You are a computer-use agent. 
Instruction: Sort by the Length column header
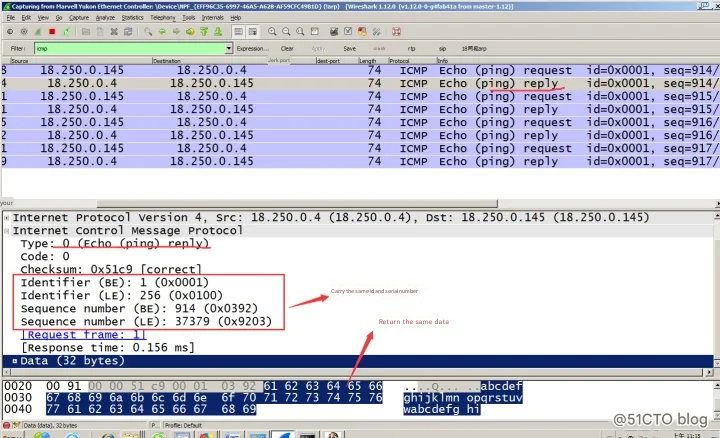click(x=372, y=61)
